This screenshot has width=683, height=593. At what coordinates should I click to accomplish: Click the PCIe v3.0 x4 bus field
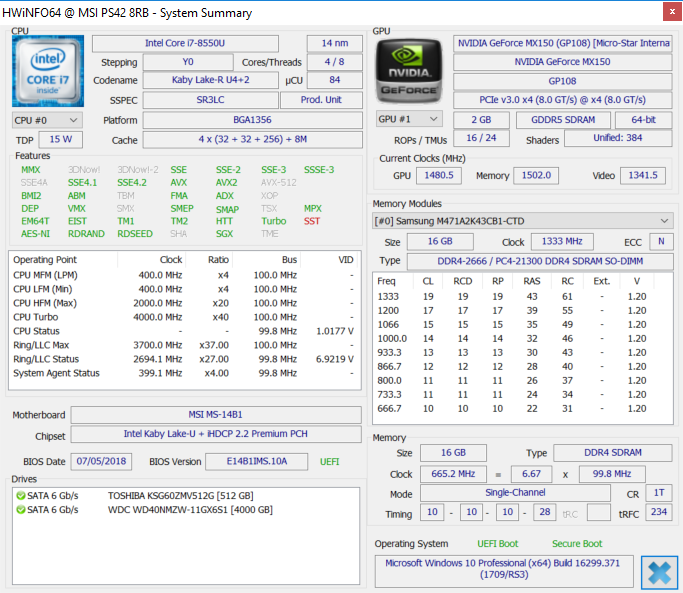coord(562,100)
